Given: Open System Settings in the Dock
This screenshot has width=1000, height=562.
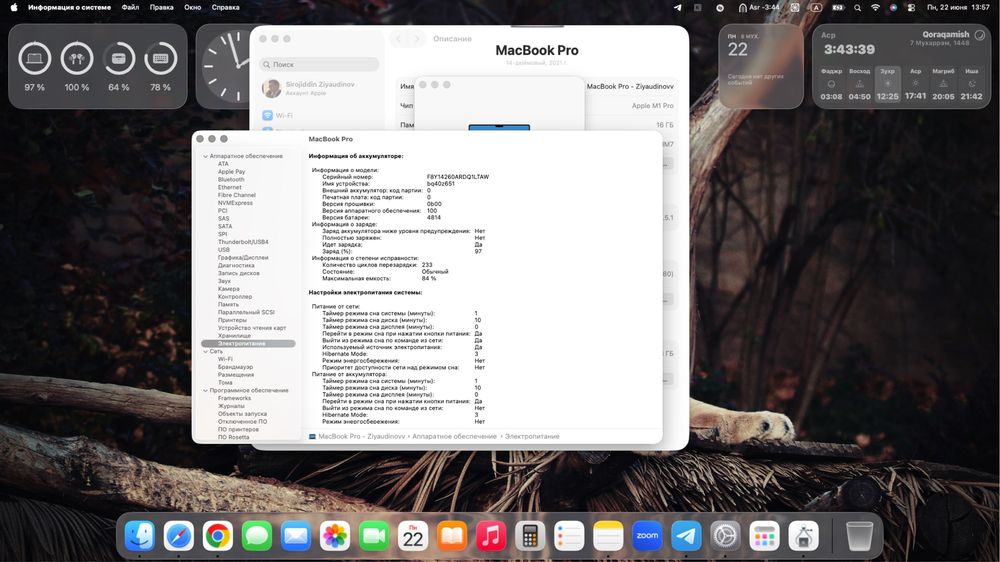Looking at the screenshot, I should tap(725, 536).
